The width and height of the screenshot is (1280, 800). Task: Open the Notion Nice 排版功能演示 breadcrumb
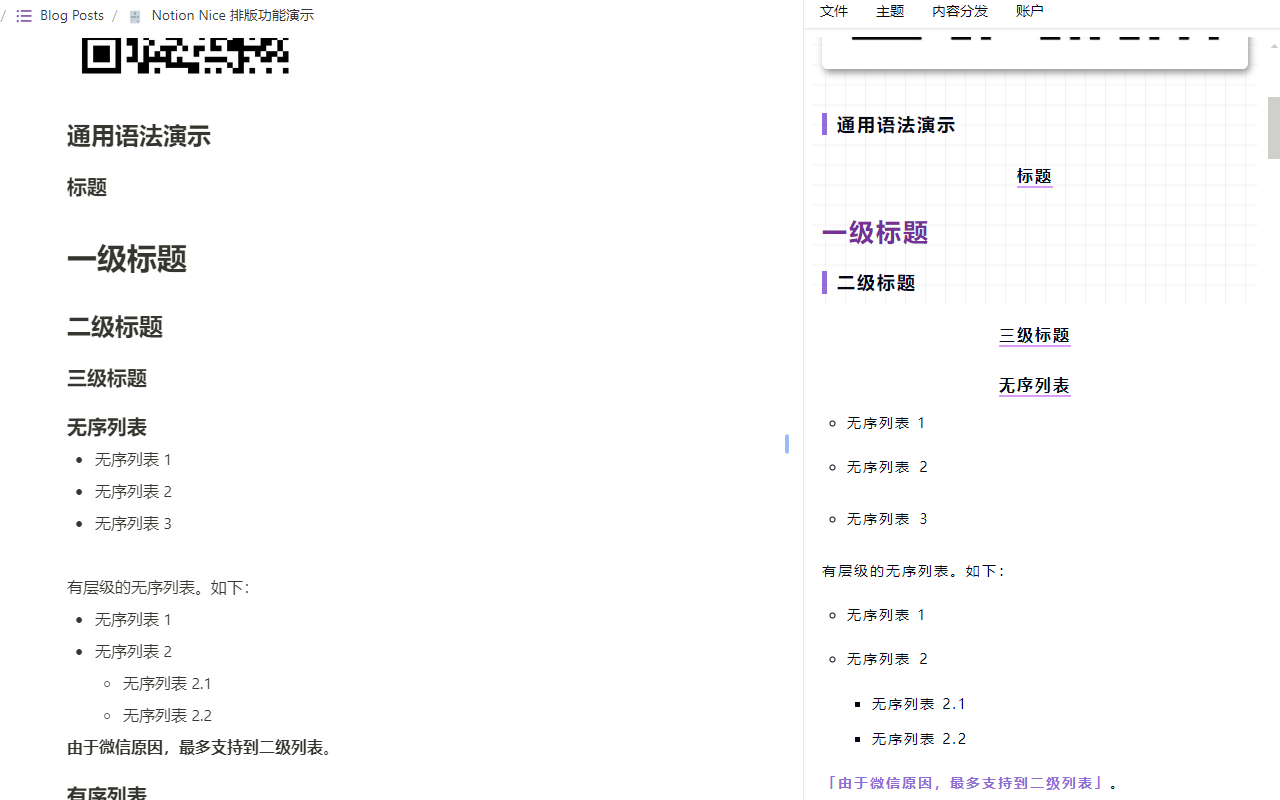[x=232, y=15]
